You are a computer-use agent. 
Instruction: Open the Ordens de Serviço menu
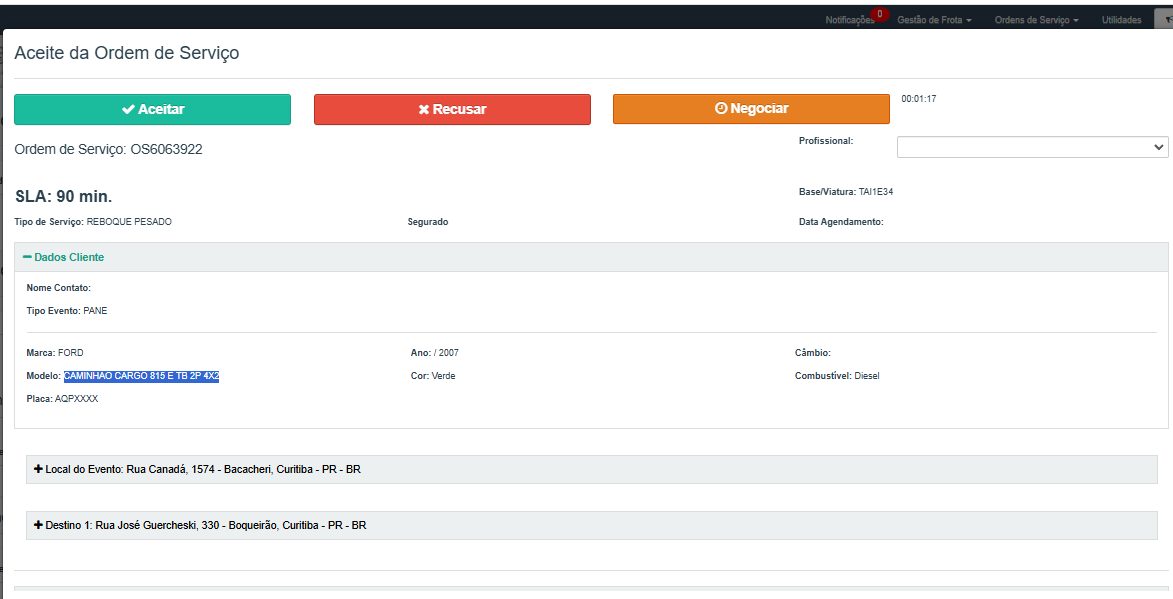pyautogui.click(x=1036, y=20)
